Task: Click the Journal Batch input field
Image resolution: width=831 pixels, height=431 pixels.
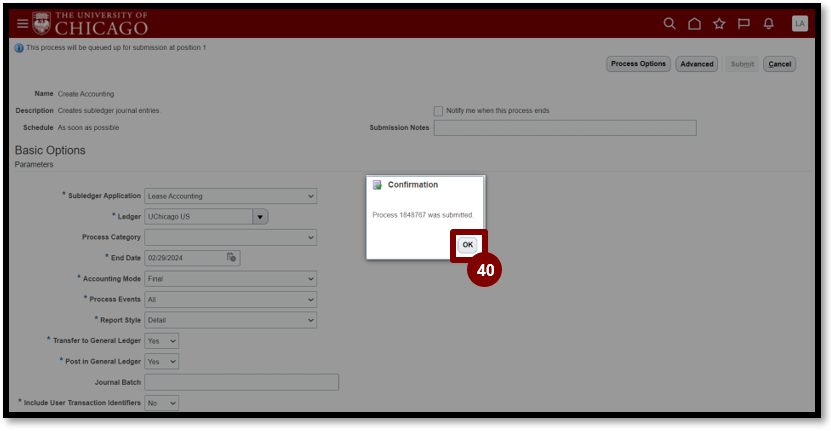Action: (242, 382)
